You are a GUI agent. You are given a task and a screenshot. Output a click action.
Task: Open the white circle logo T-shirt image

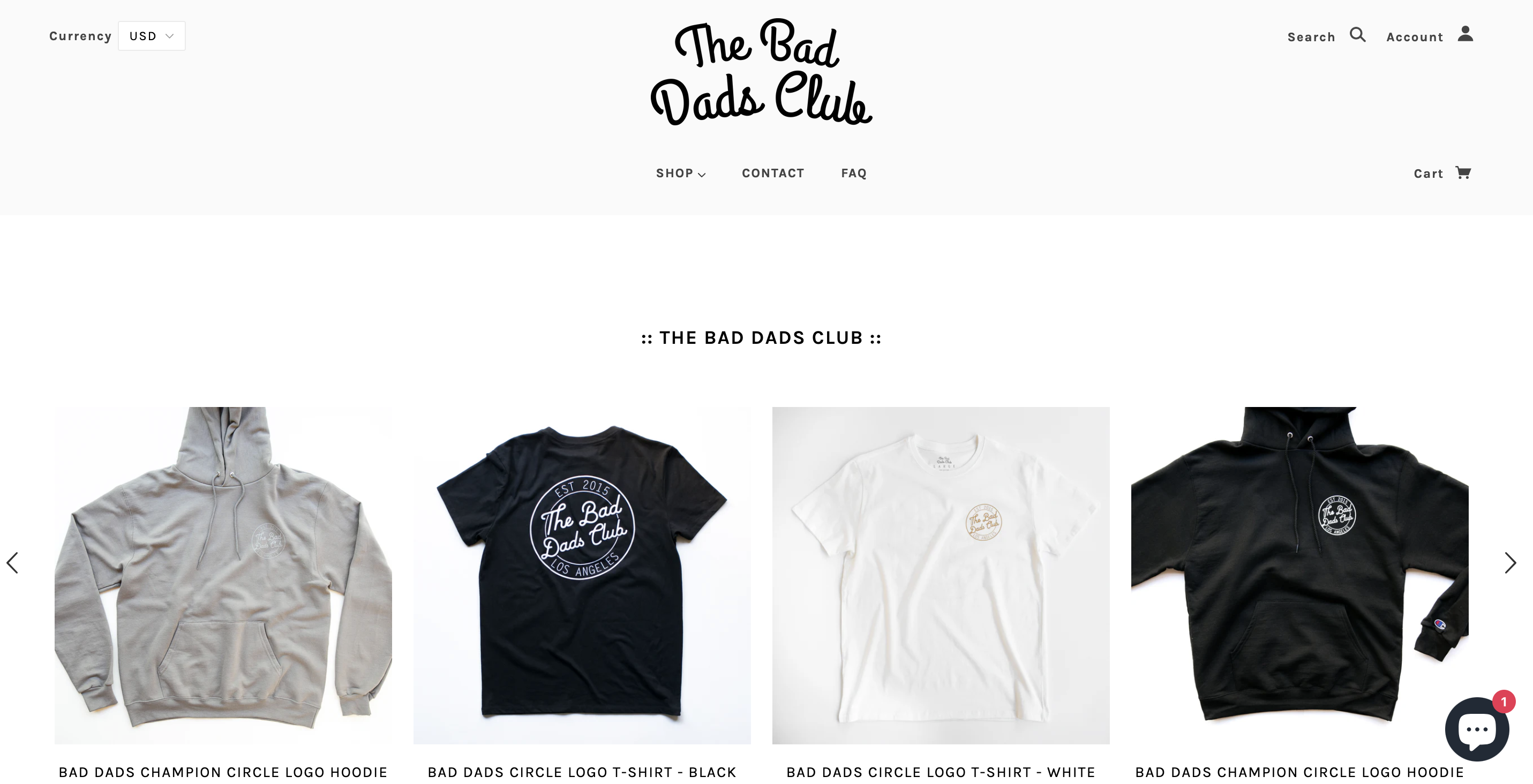[x=941, y=575]
